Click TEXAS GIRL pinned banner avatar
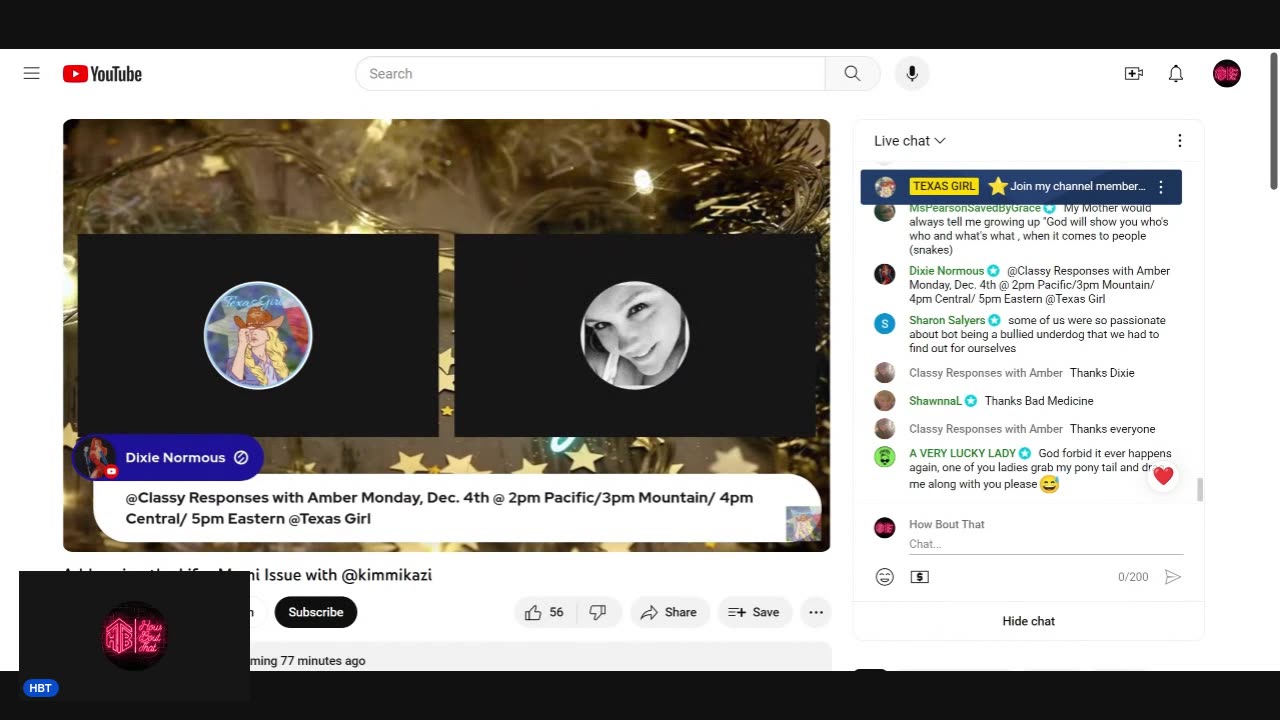1280x720 pixels. (885, 187)
